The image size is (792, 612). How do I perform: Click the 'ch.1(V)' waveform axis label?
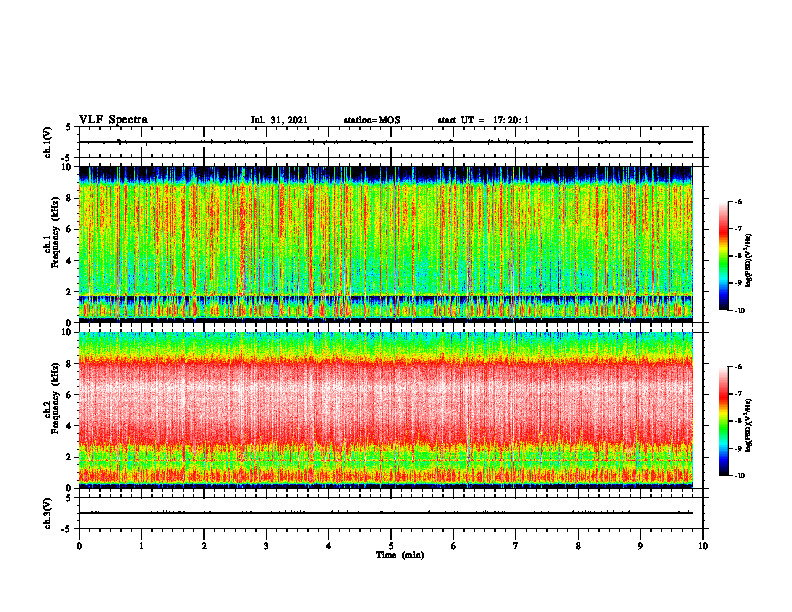coord(47,142)
